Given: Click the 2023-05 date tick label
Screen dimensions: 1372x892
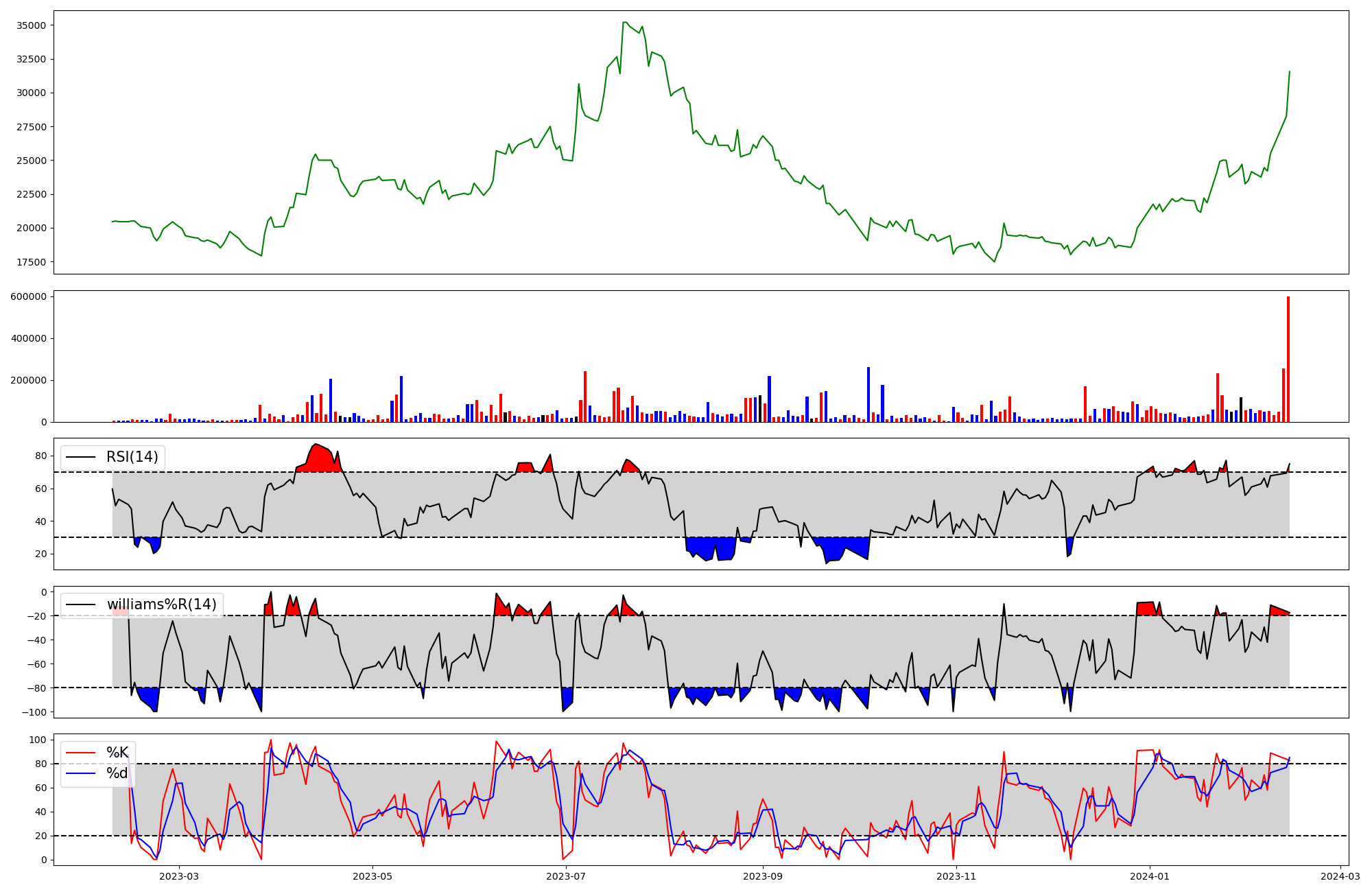Looking at the screenshot, I should [x=372, y=876].
